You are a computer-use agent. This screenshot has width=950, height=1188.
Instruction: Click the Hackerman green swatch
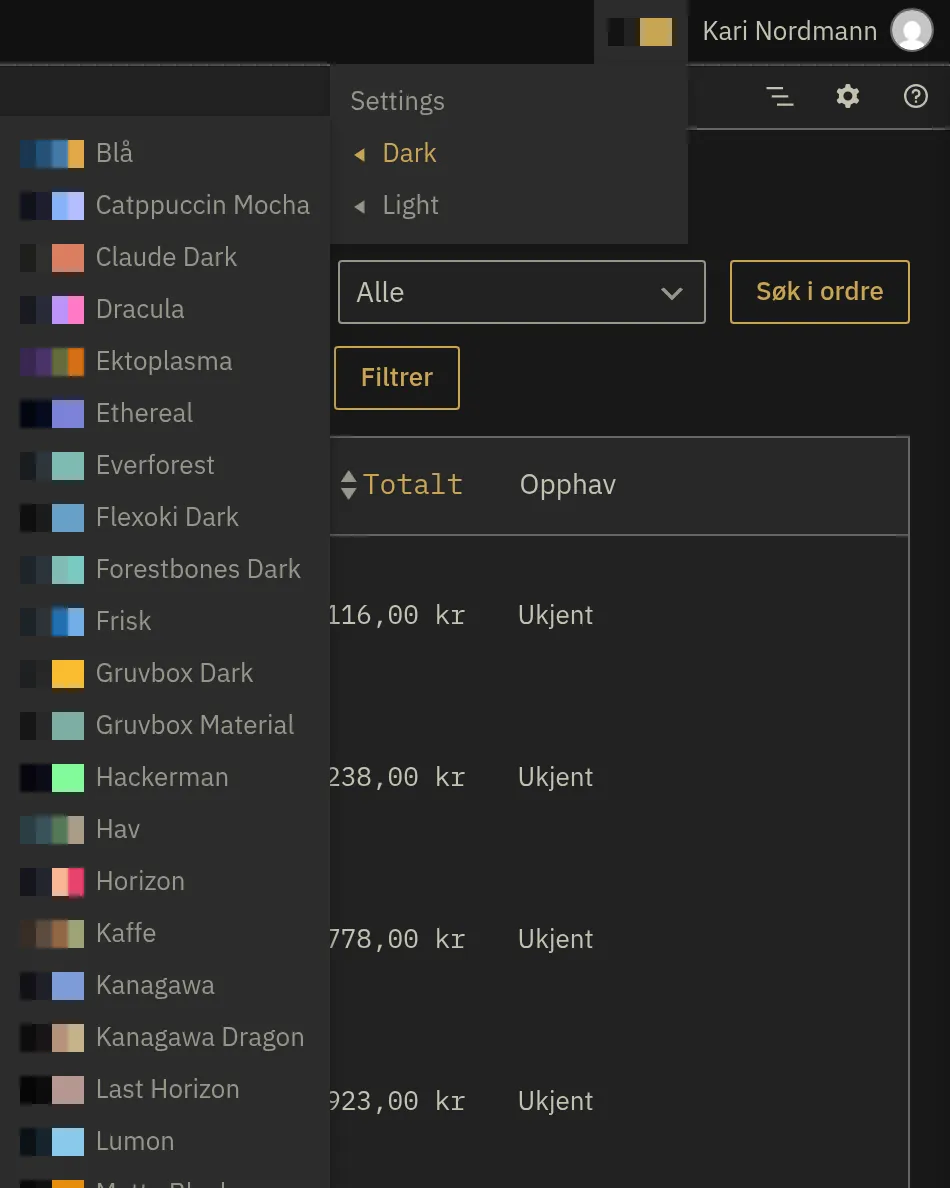[67, 778]
